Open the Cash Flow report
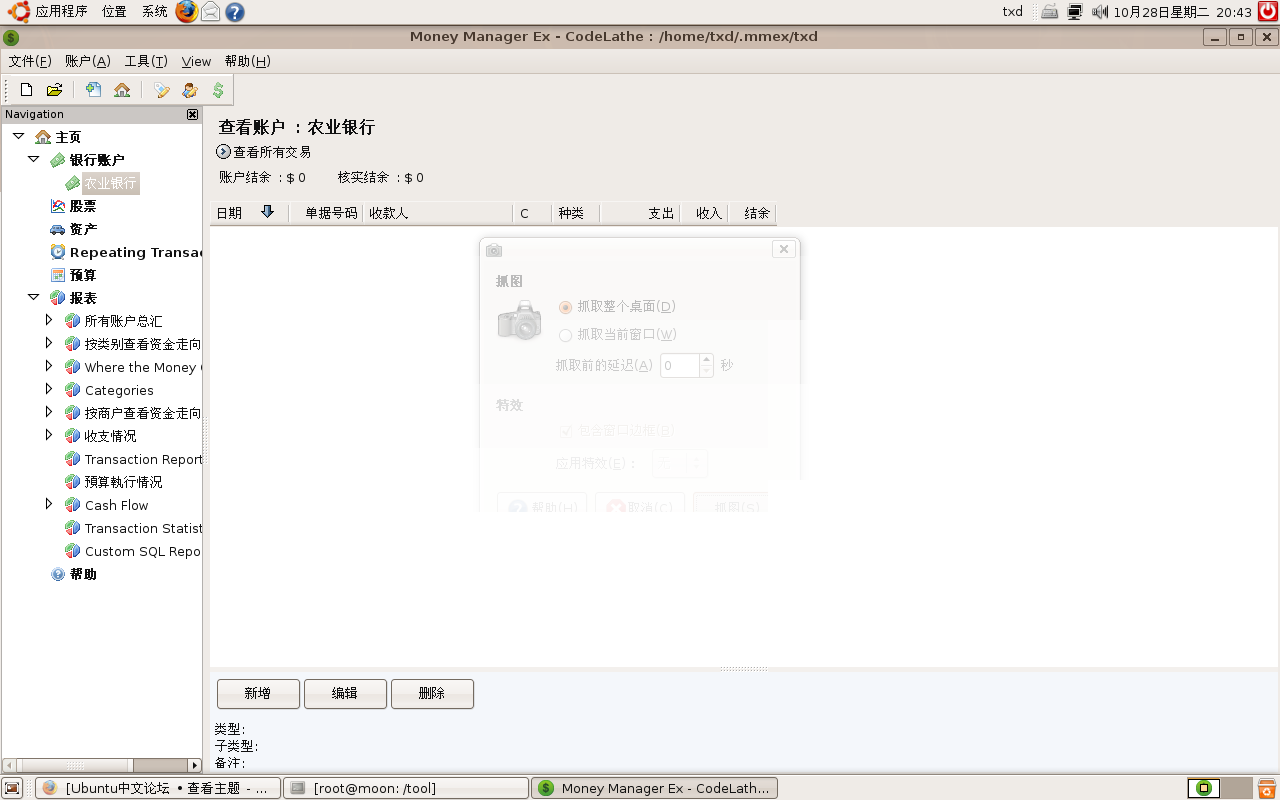The width and height of the screenshot is (1280, 800). (x=116, y=505)
